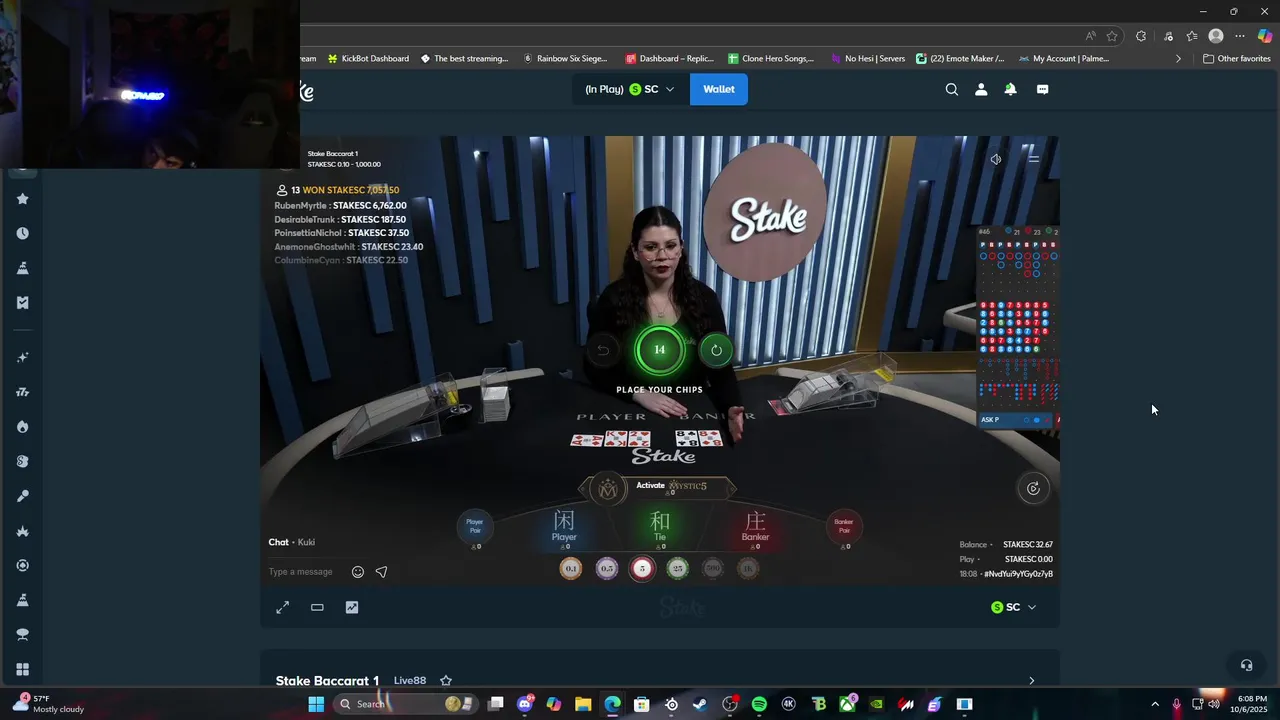The width and height of the screenshot is (1280, 720).
Task: Open No Hesi Servers bookmark
Action: [868, 59]
